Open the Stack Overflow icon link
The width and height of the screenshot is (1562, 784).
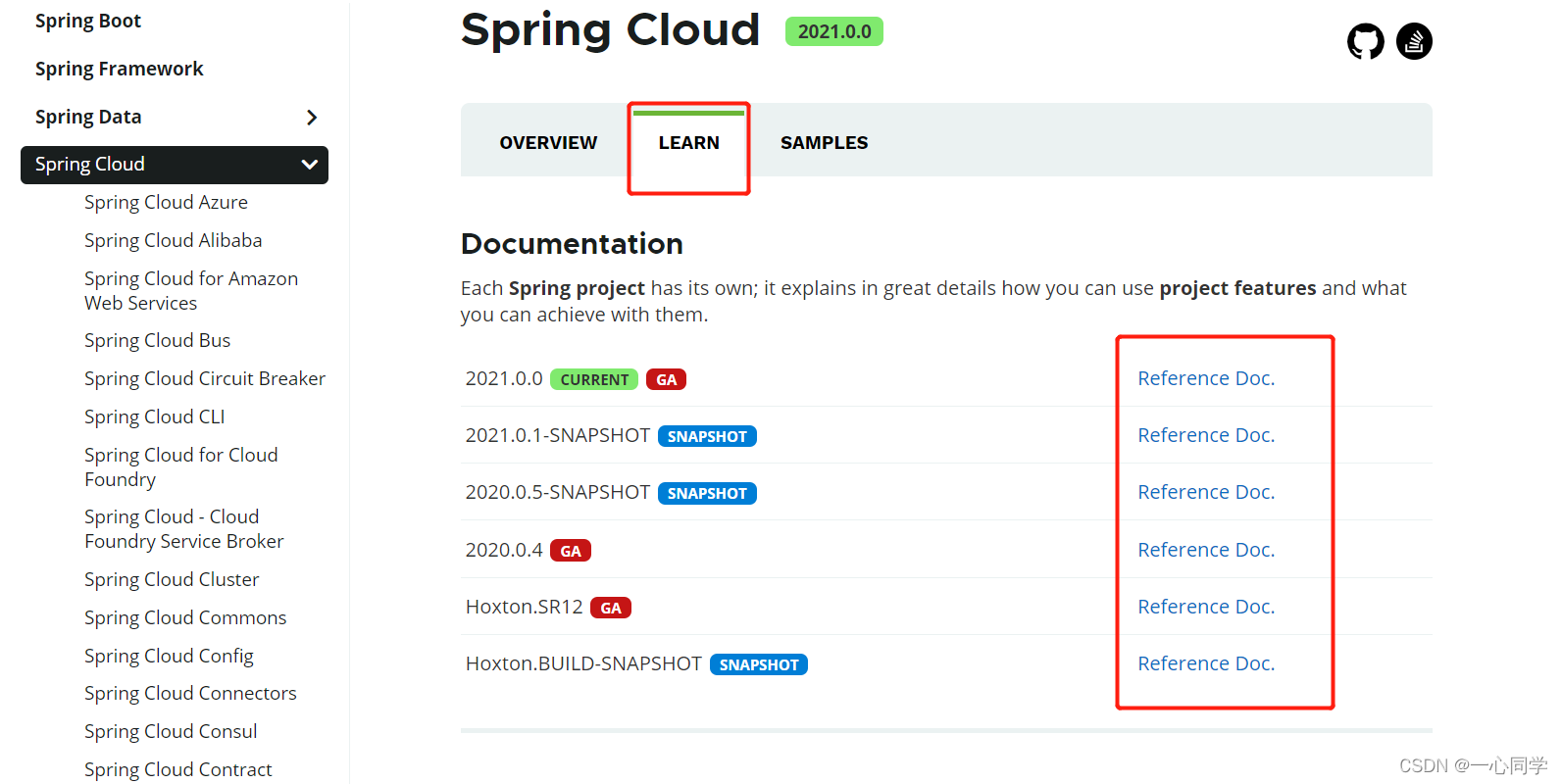pyautogui.click(x=1414, y=41)
